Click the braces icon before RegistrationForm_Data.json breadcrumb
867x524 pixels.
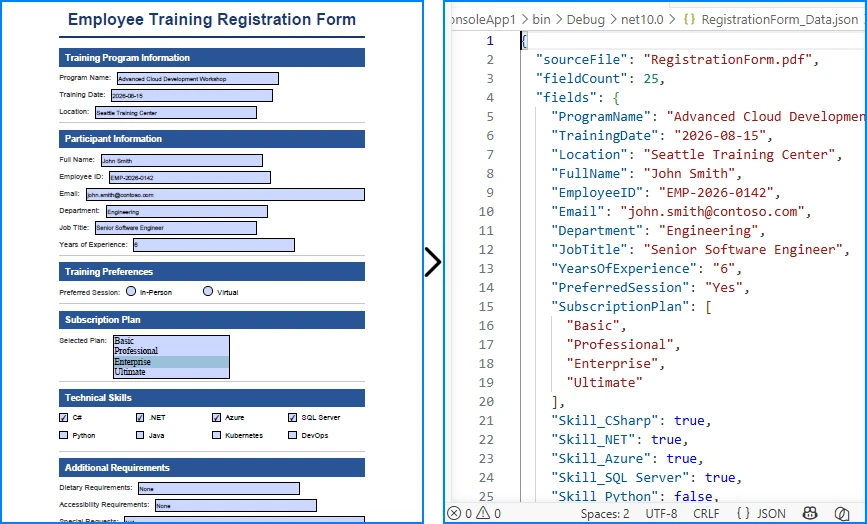click(689, 19)
